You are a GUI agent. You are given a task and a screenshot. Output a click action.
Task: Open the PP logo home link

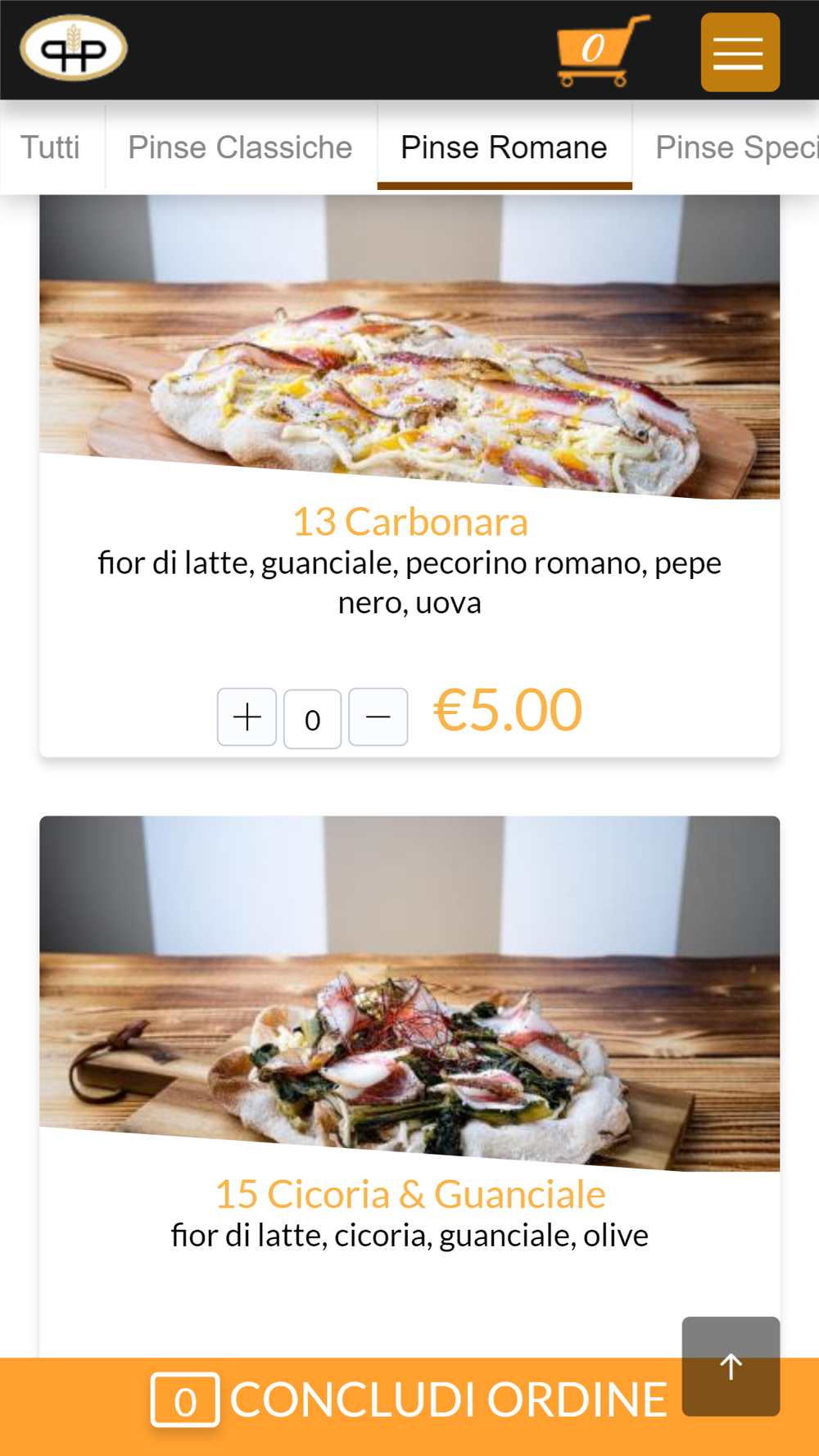[x=74, y=48]
